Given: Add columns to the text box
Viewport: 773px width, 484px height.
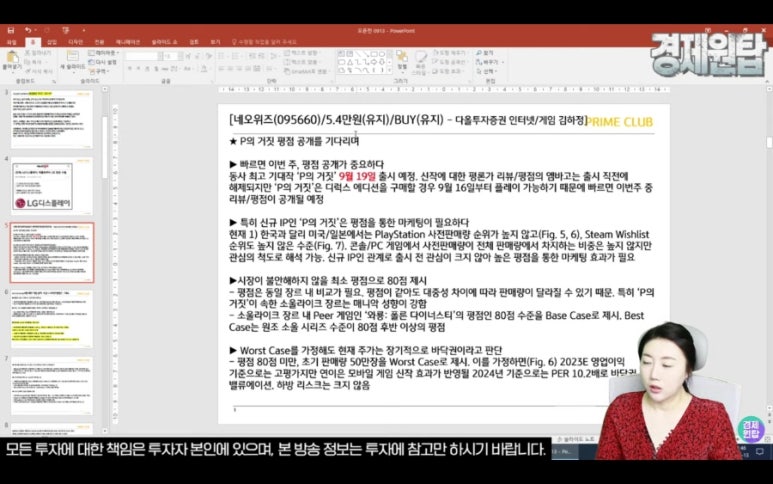Looking at the screenshot, I should click(269, 69).
